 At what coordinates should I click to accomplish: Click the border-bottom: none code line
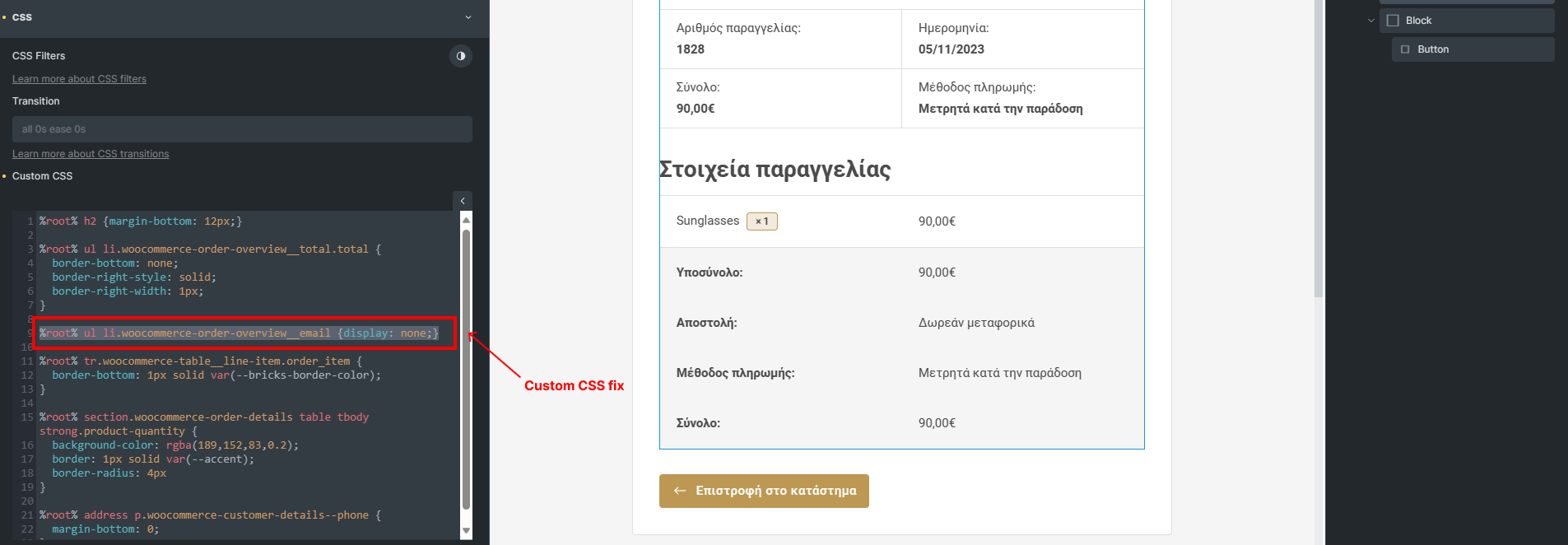pyautogui.click(x=115, y=263)
